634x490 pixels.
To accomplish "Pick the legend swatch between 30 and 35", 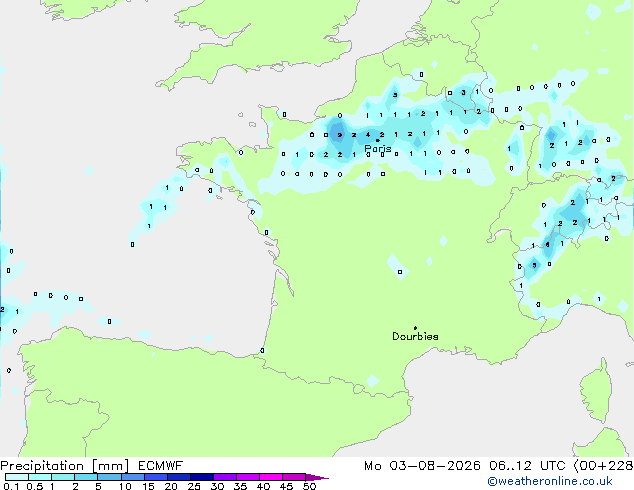I will (224, 477).
